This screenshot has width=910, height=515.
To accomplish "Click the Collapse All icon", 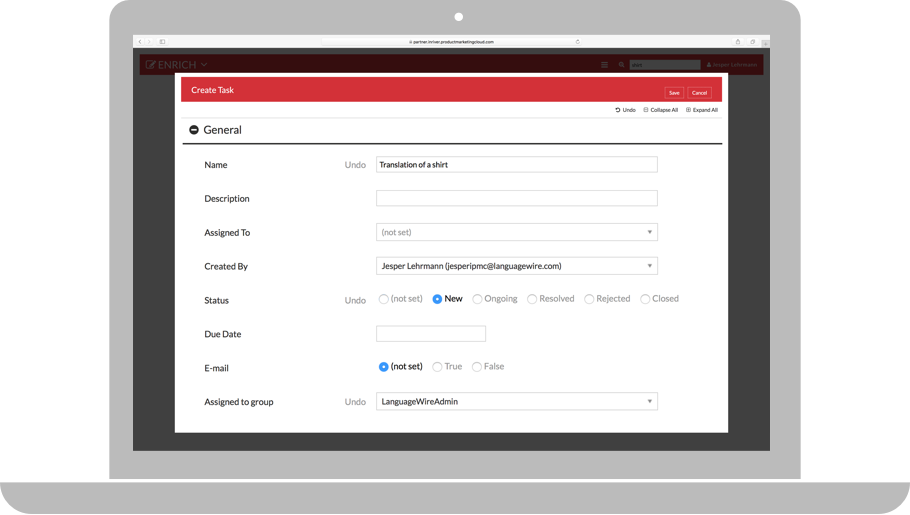I will click(x=646, y=110).
